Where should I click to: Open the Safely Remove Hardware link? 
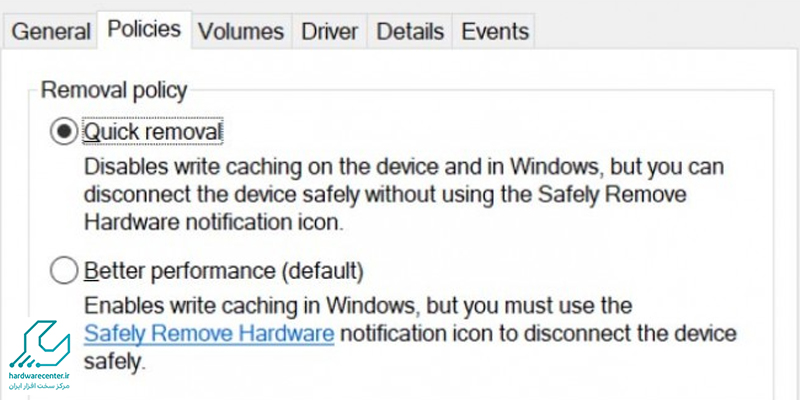[209, 334]
